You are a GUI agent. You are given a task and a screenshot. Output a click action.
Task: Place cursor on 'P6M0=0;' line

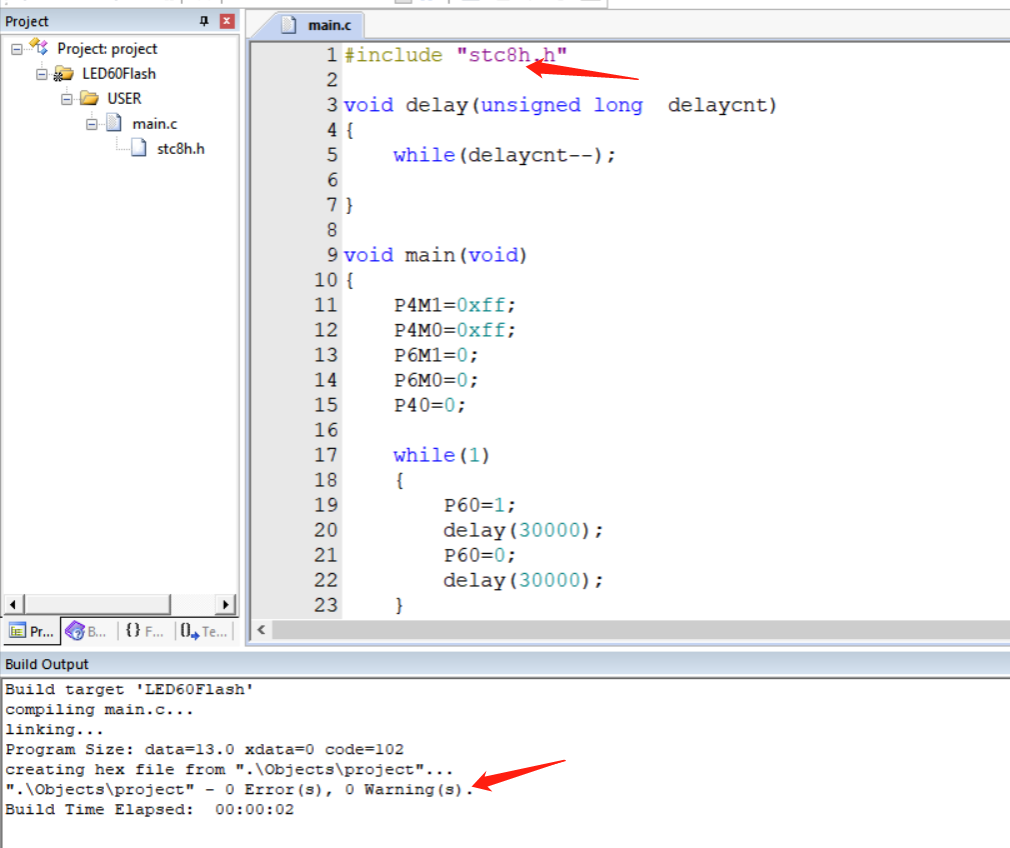tap(436, 380)
